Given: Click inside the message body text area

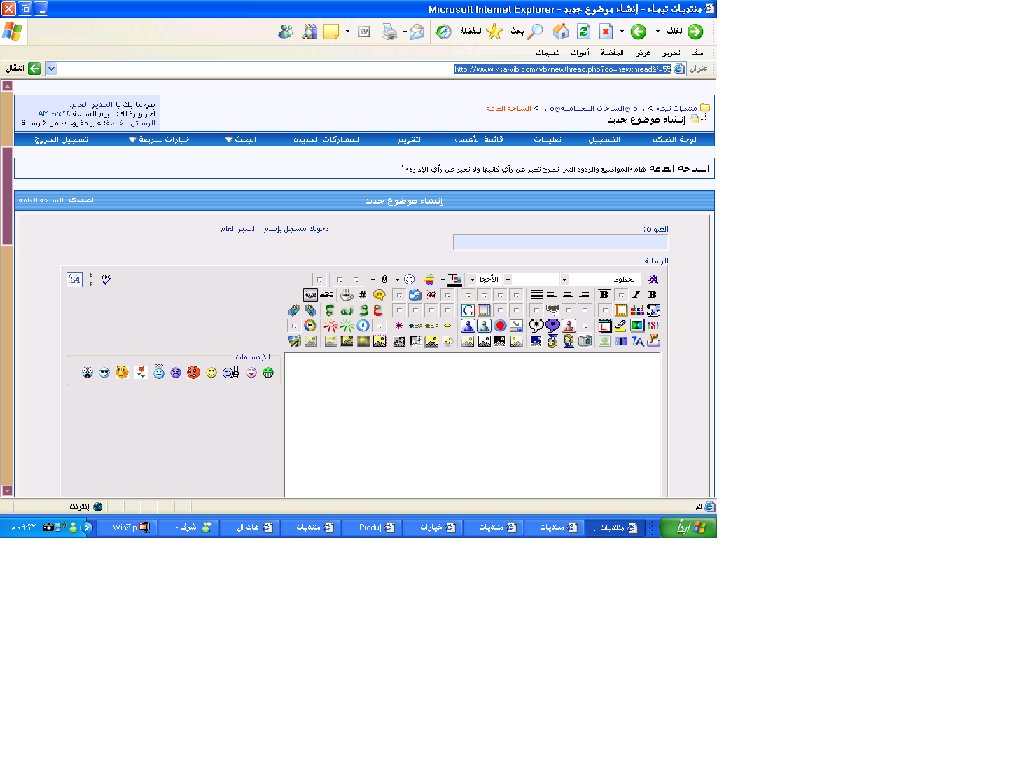Looking at the screenshot, I should 472,424.
